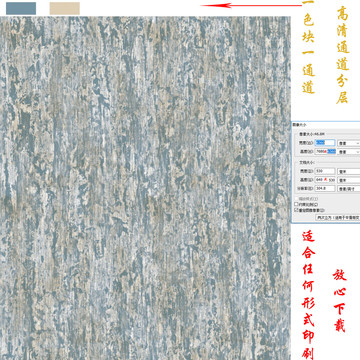The height and width of the screenshot is (360, 360).
Task: Focus the pixel width input field
Action: (x=325, y=143)
